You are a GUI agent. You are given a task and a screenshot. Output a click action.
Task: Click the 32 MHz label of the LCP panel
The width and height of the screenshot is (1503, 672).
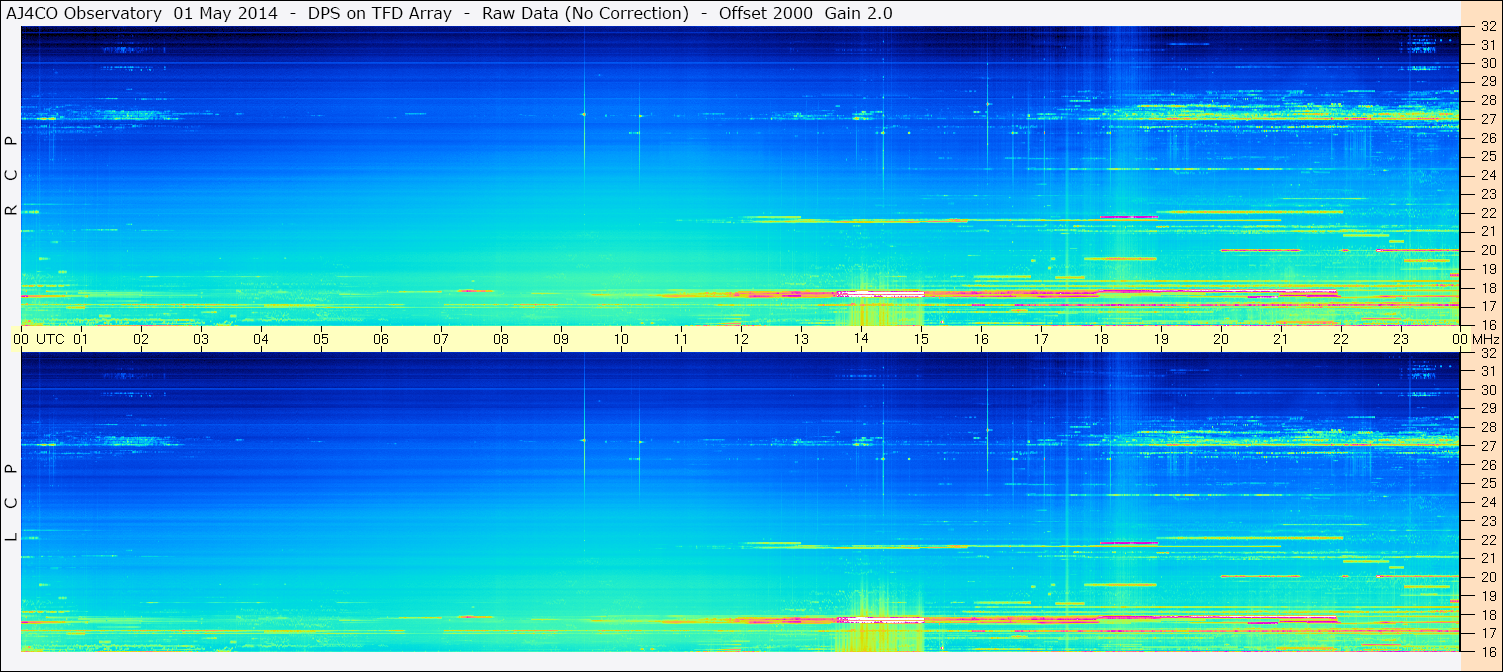coord(1488,353)
